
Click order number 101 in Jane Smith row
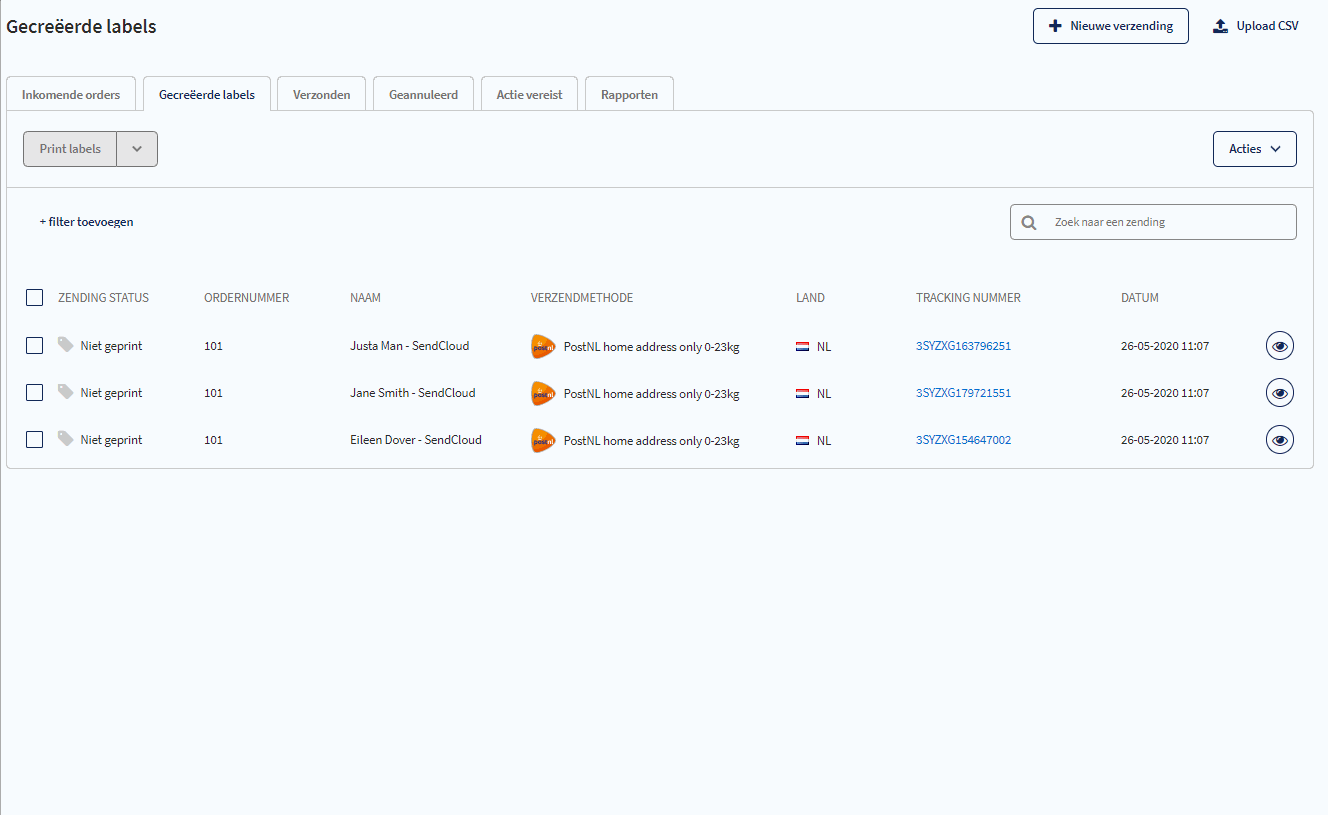[x=213, y=393]
